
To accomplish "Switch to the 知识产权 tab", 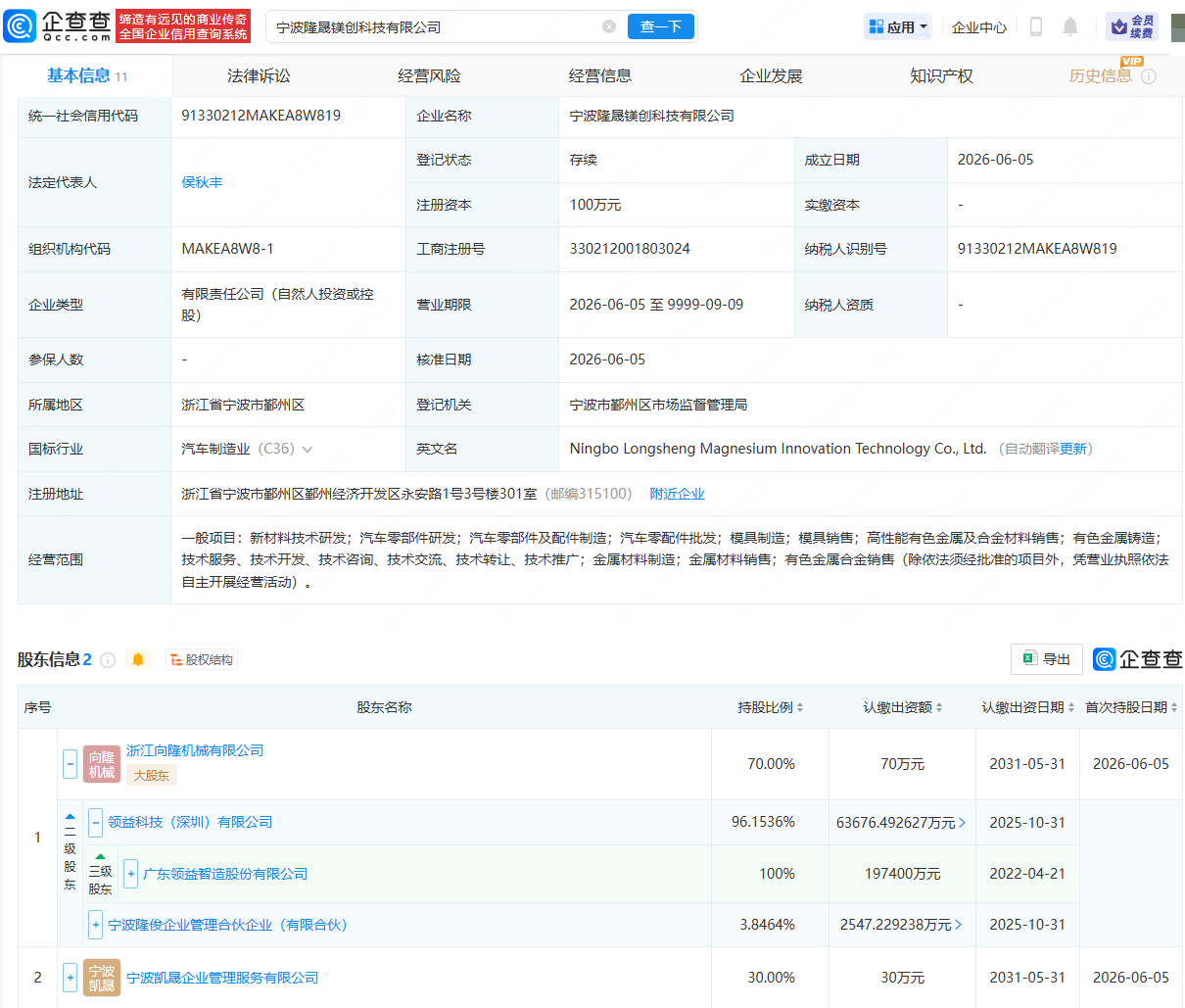I will [x=941, y=75].
